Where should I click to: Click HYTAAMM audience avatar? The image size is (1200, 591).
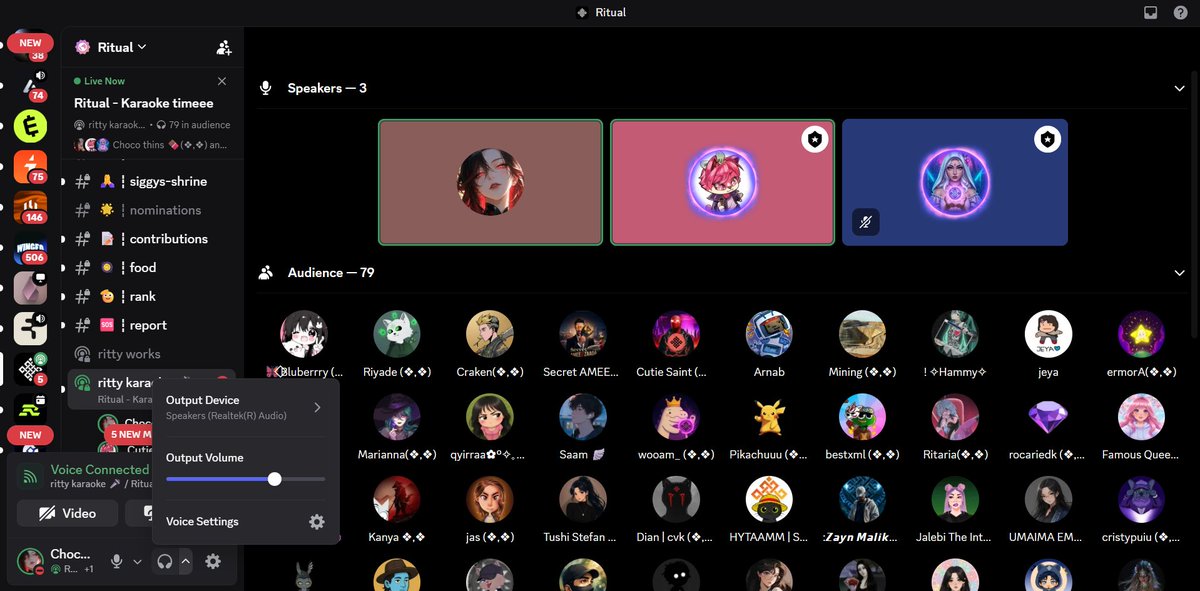tap(769, 499)
